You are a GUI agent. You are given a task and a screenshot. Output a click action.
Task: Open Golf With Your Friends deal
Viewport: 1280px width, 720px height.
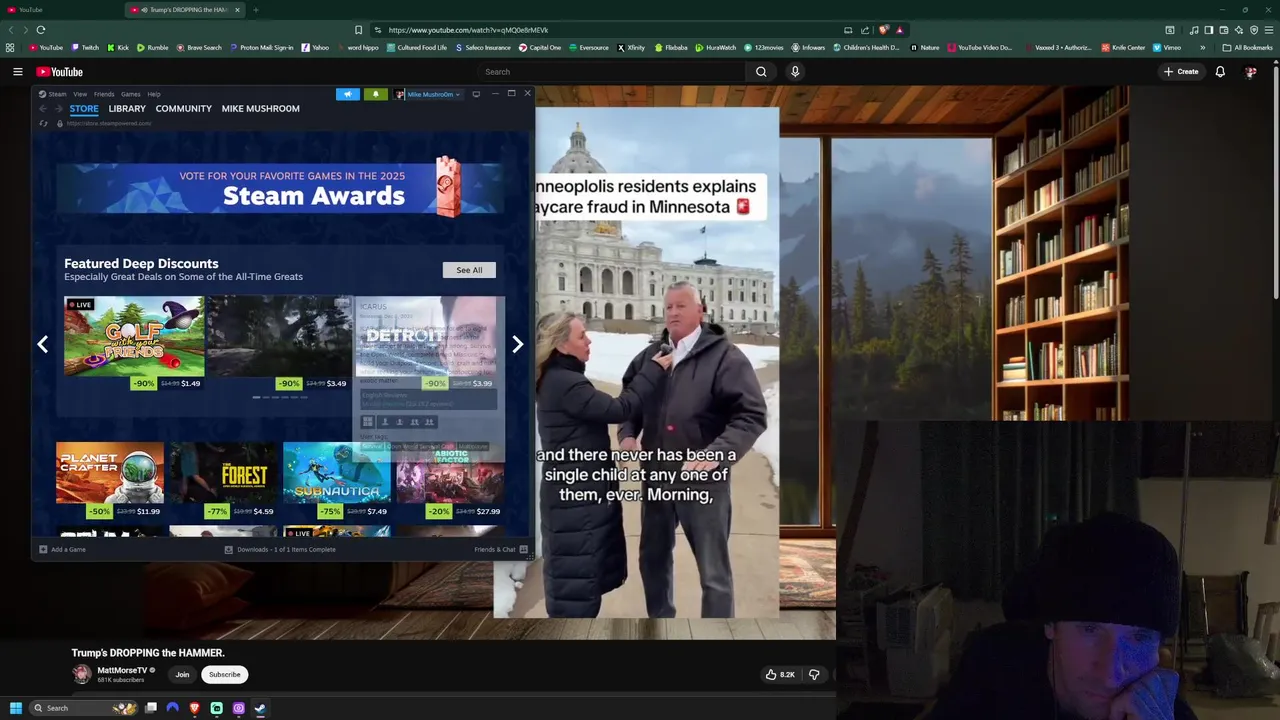click(134, 343)
